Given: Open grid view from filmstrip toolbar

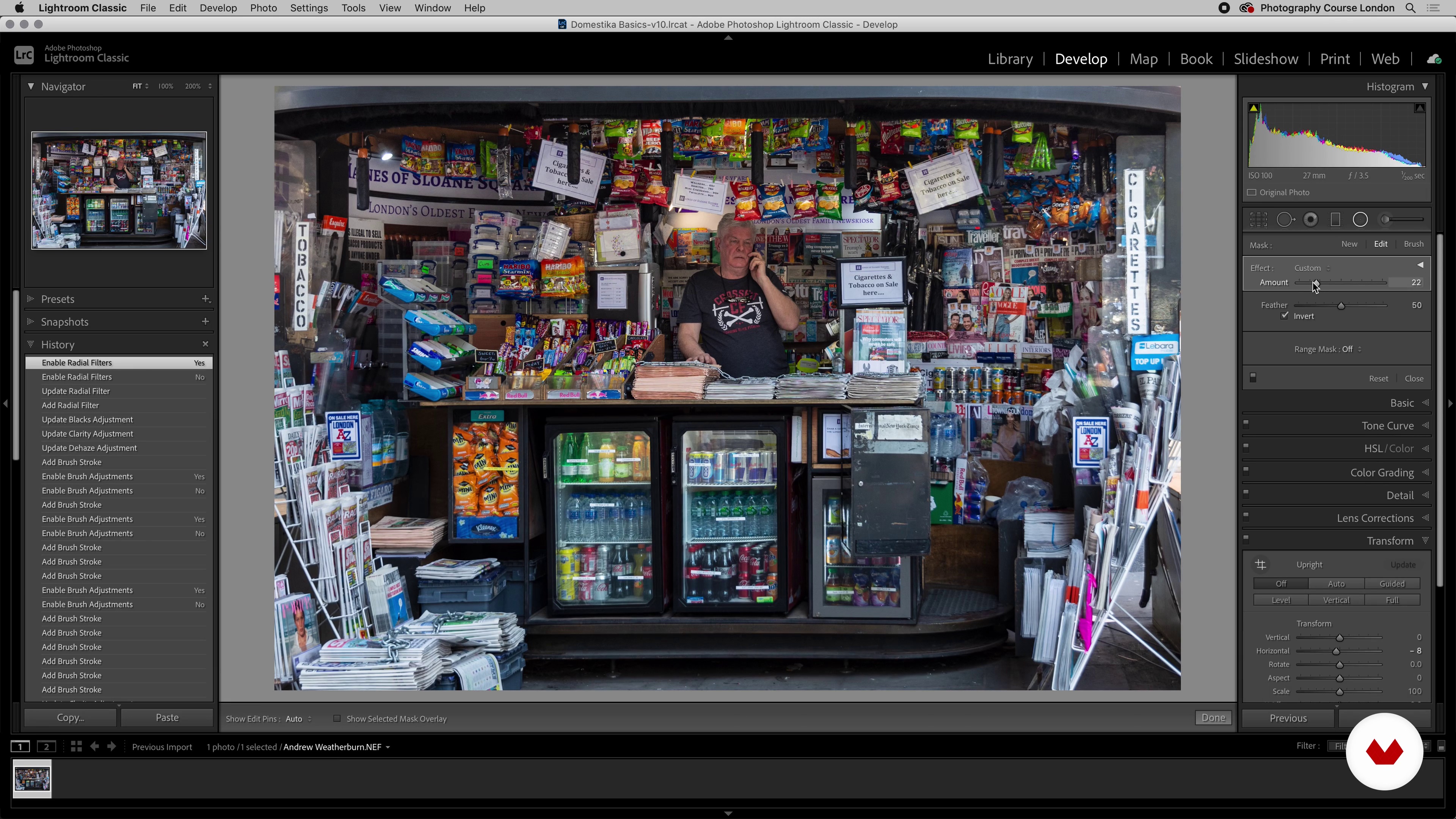Looking at the screenshot, I should click(76, 747).
